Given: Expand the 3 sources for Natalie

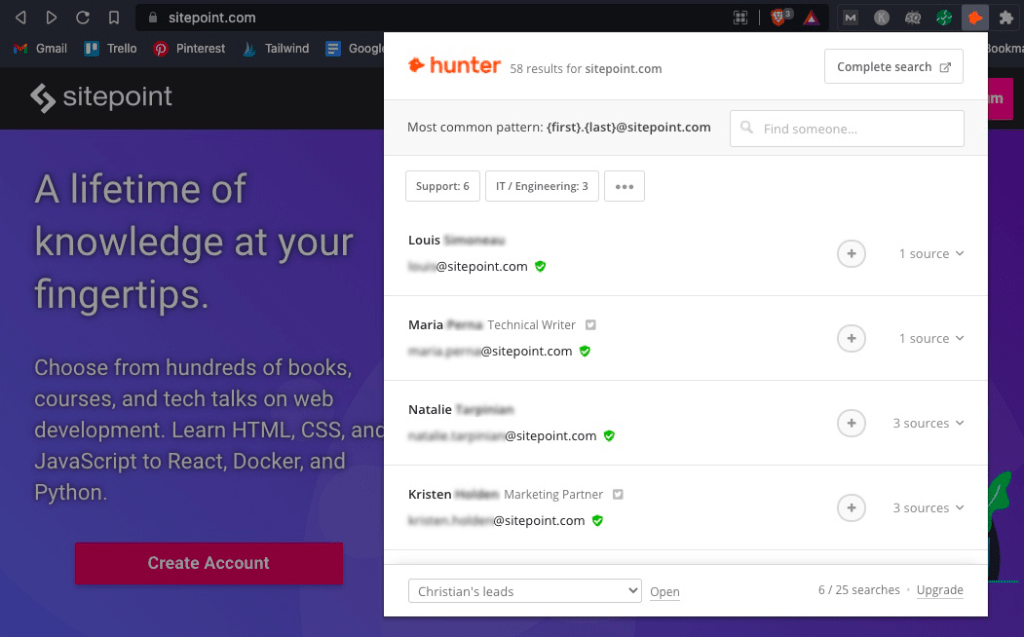Looking at the screenshot, I should (928, 424).
